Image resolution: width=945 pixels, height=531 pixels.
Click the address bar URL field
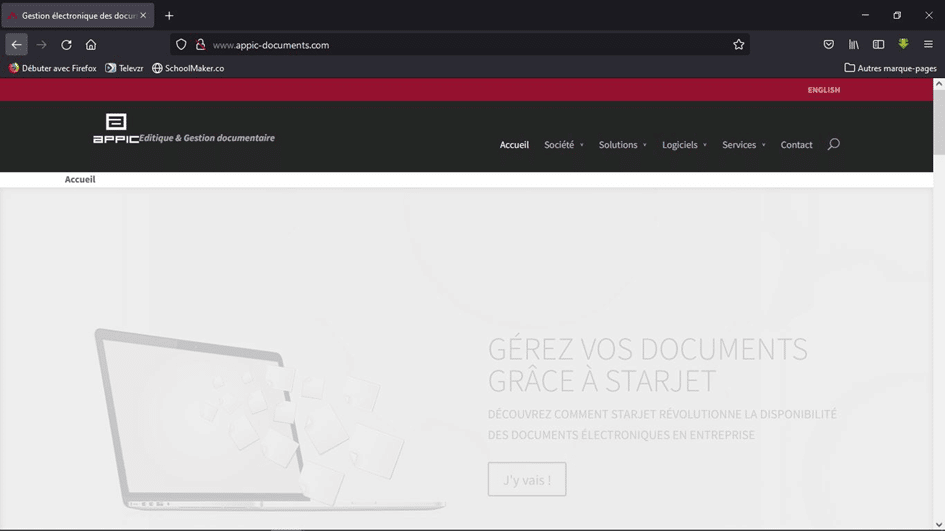[x=458, y=45]
